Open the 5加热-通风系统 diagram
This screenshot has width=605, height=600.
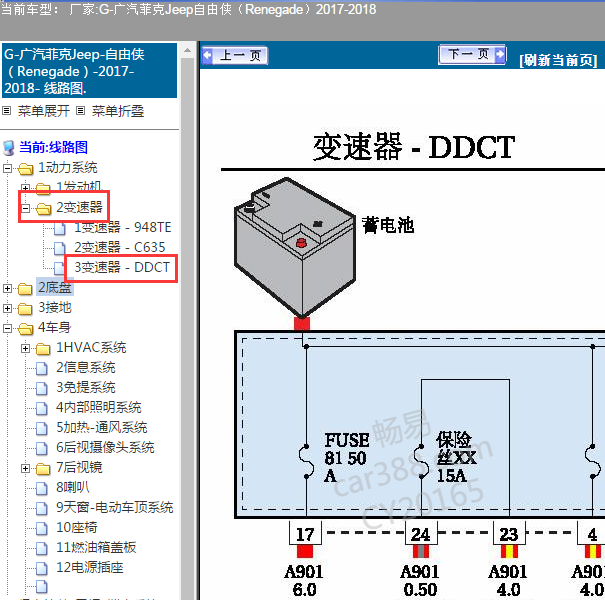coord(102,428)
